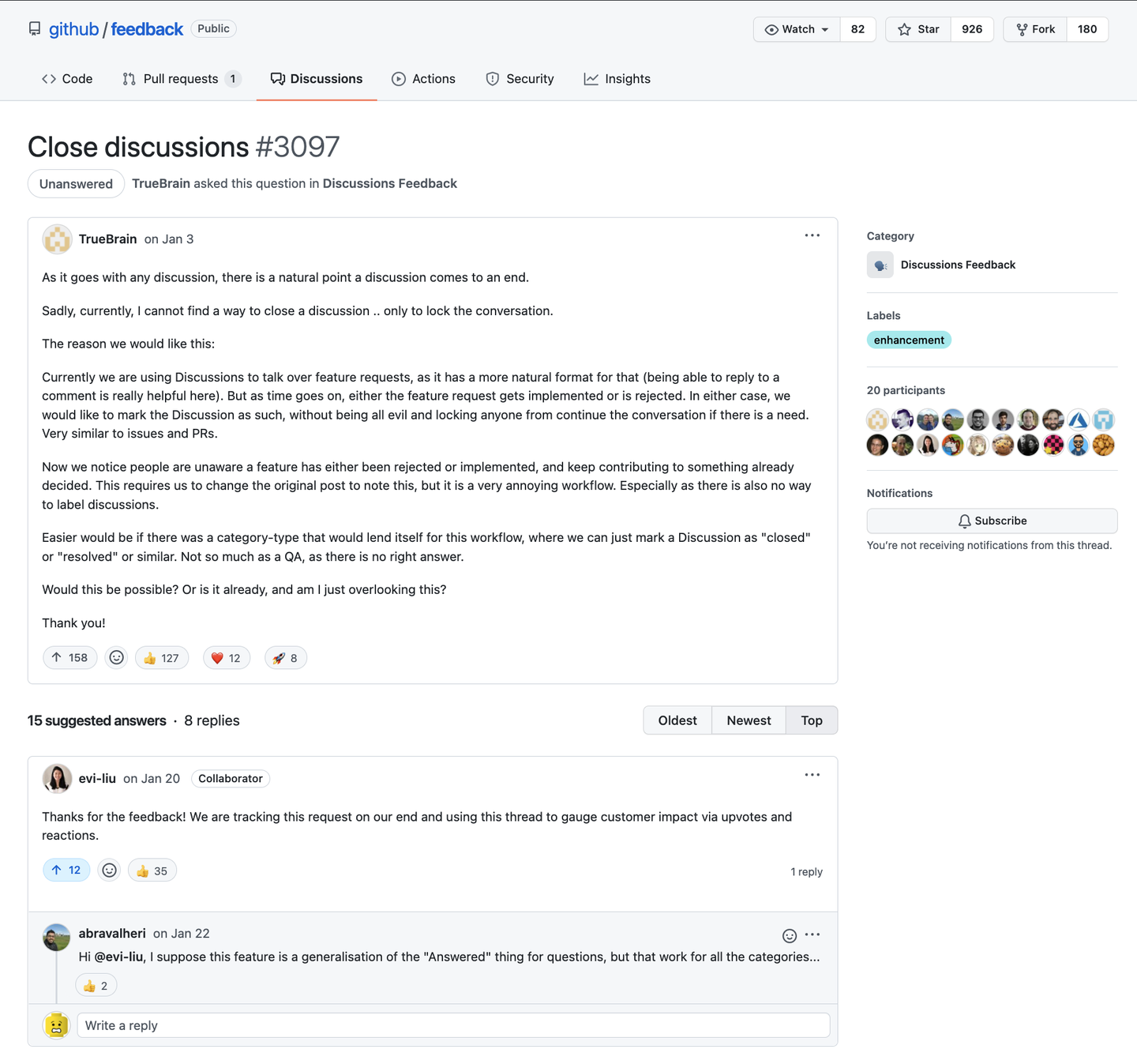1137x1064 pixels.
Task: Open the Discussions Feedback link in header
Action: 390,183
